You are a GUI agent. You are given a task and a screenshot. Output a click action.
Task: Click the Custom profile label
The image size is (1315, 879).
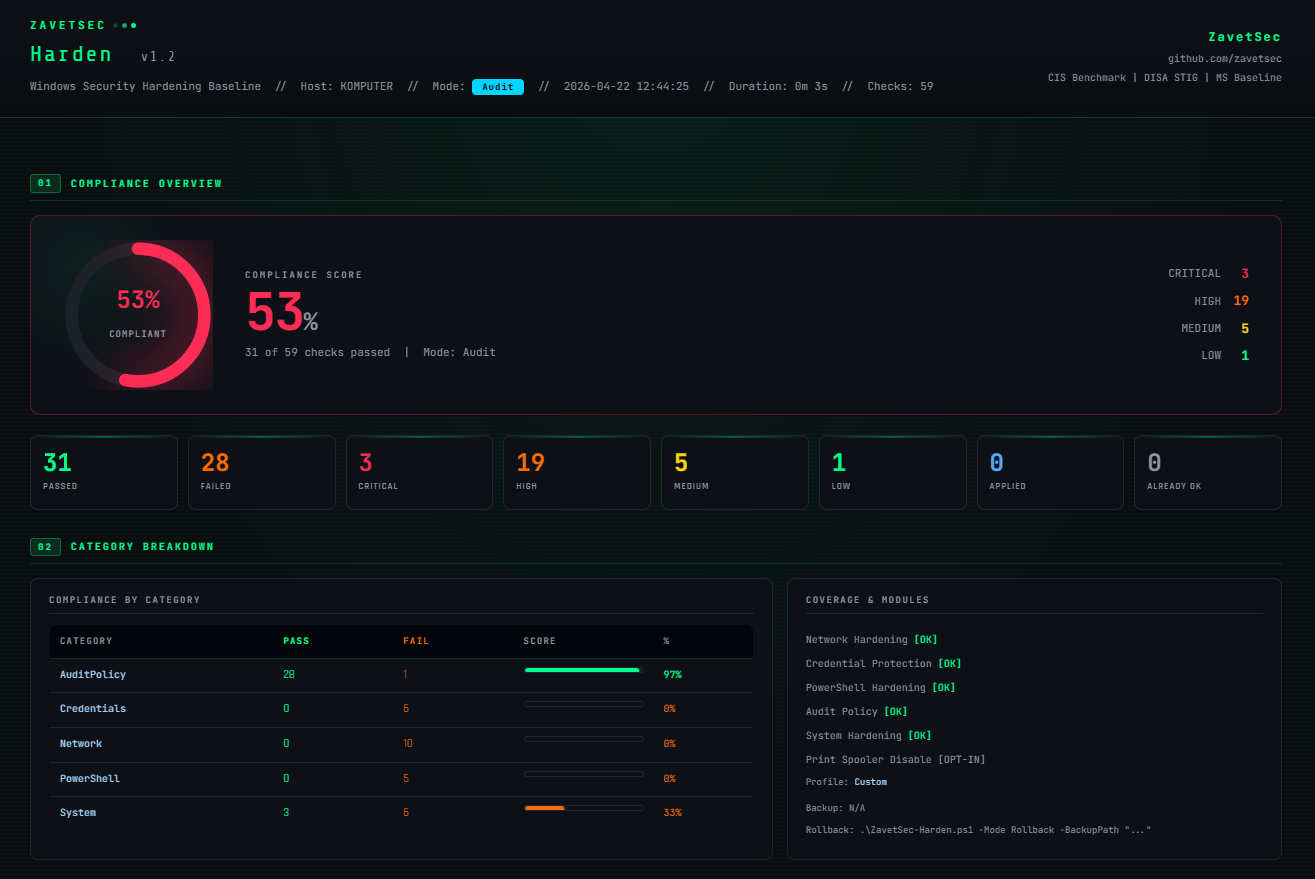click(x=871, y=782)
